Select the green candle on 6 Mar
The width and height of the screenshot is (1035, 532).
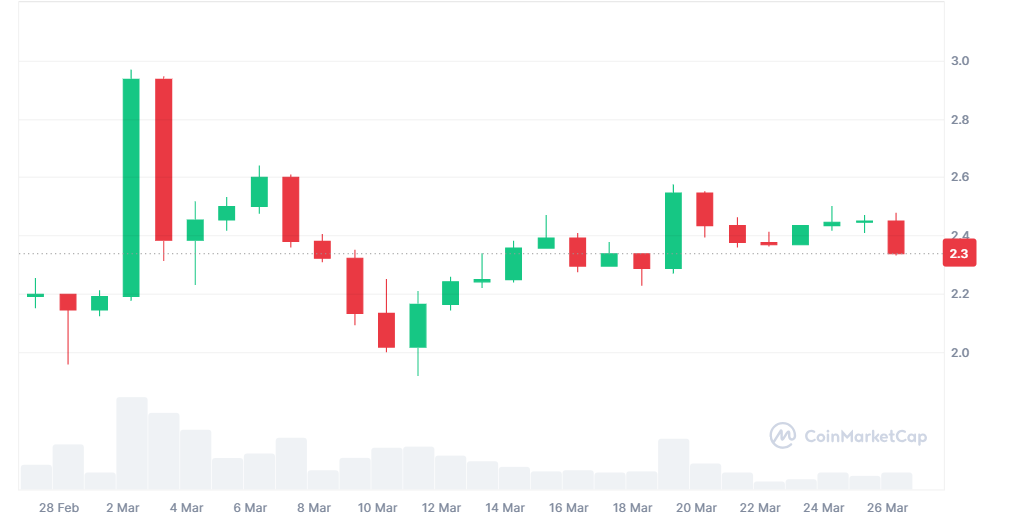[x=259, y=192]
